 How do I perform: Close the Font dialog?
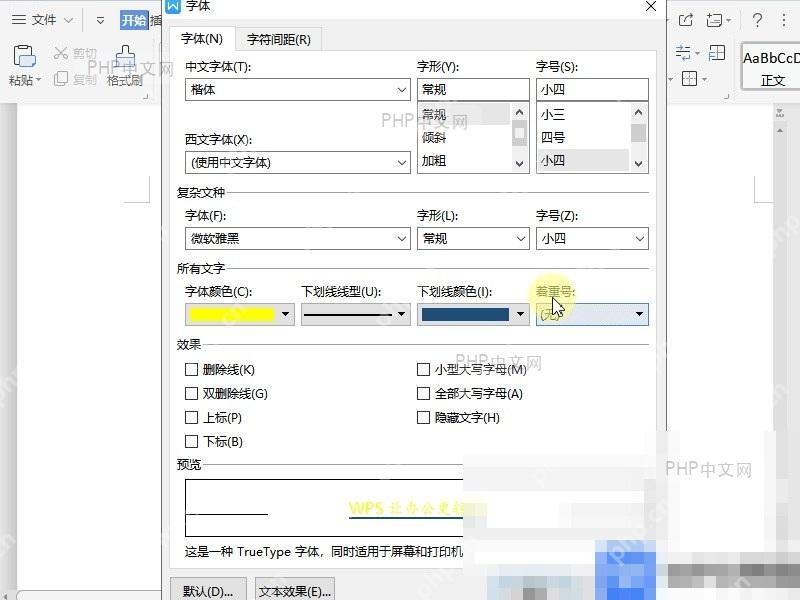pos(651,6)
